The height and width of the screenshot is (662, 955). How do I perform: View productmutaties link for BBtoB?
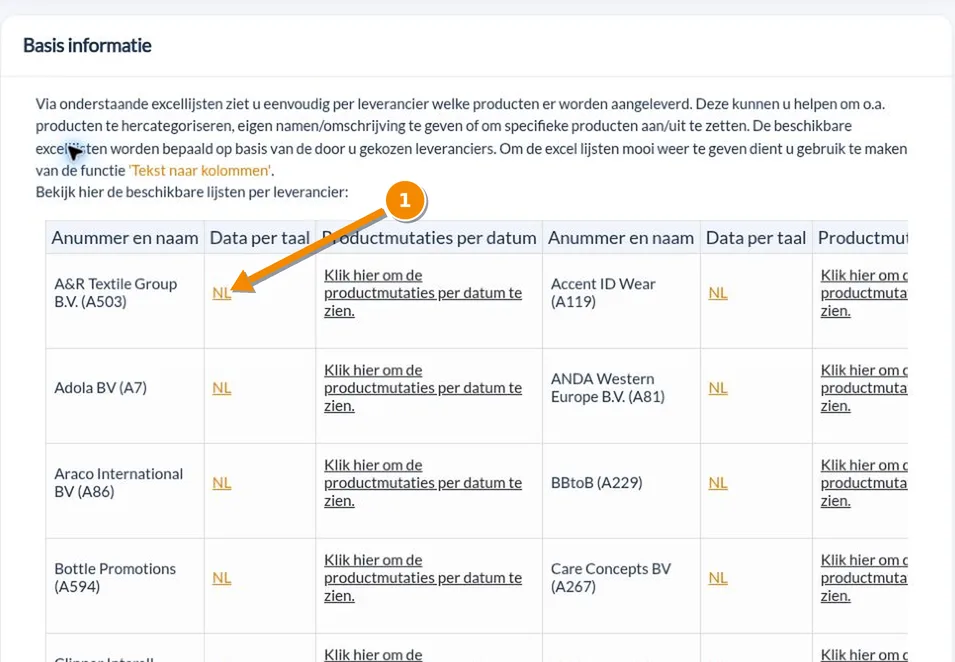pyautogui.click(x=864, y=483)
